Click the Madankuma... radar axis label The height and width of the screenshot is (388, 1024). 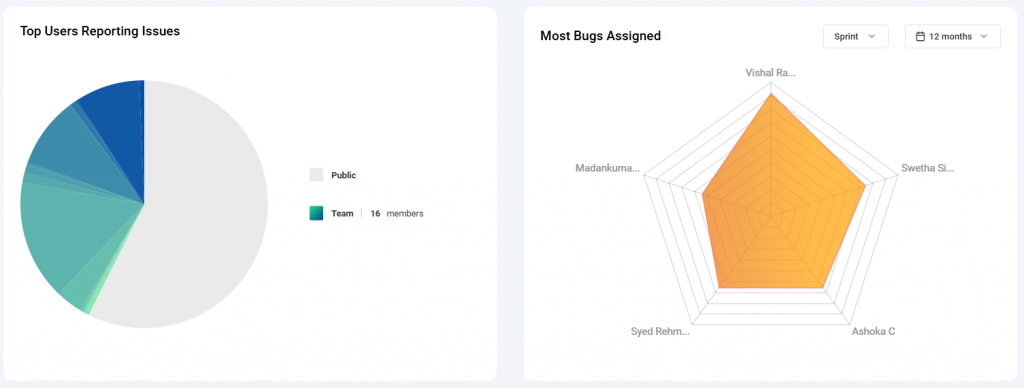[607, 168]
